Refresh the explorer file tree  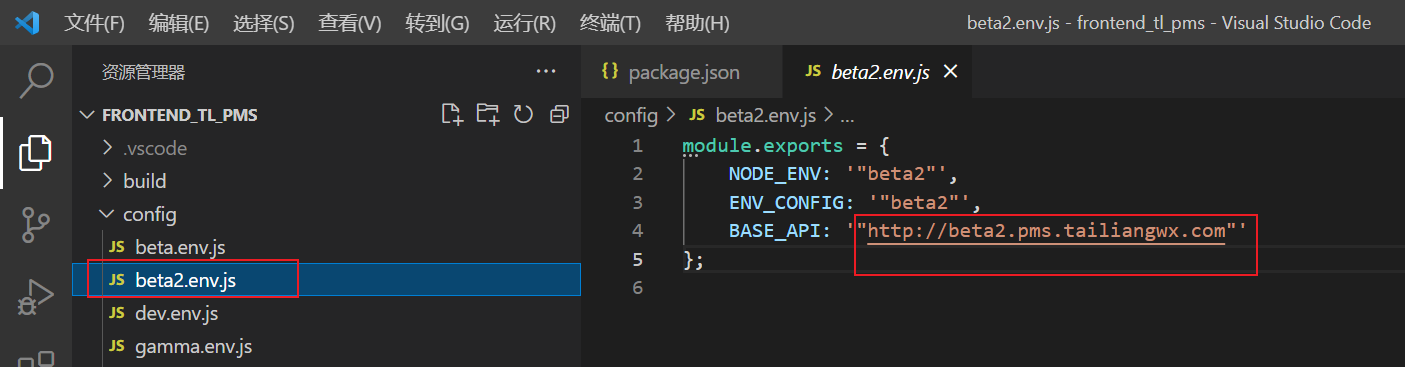[523, 114]
